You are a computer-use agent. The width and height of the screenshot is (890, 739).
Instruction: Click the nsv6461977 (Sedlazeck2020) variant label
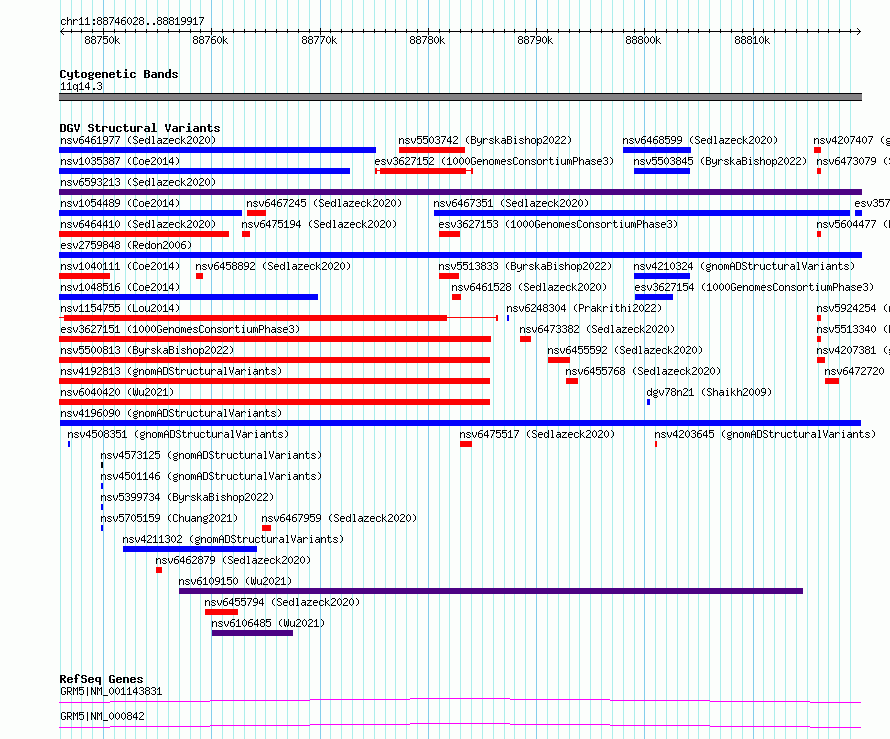138,140
